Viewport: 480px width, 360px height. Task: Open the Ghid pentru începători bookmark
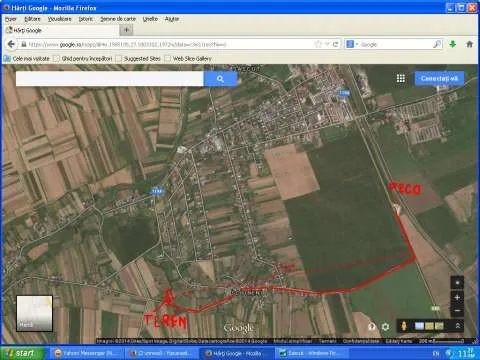83,59
